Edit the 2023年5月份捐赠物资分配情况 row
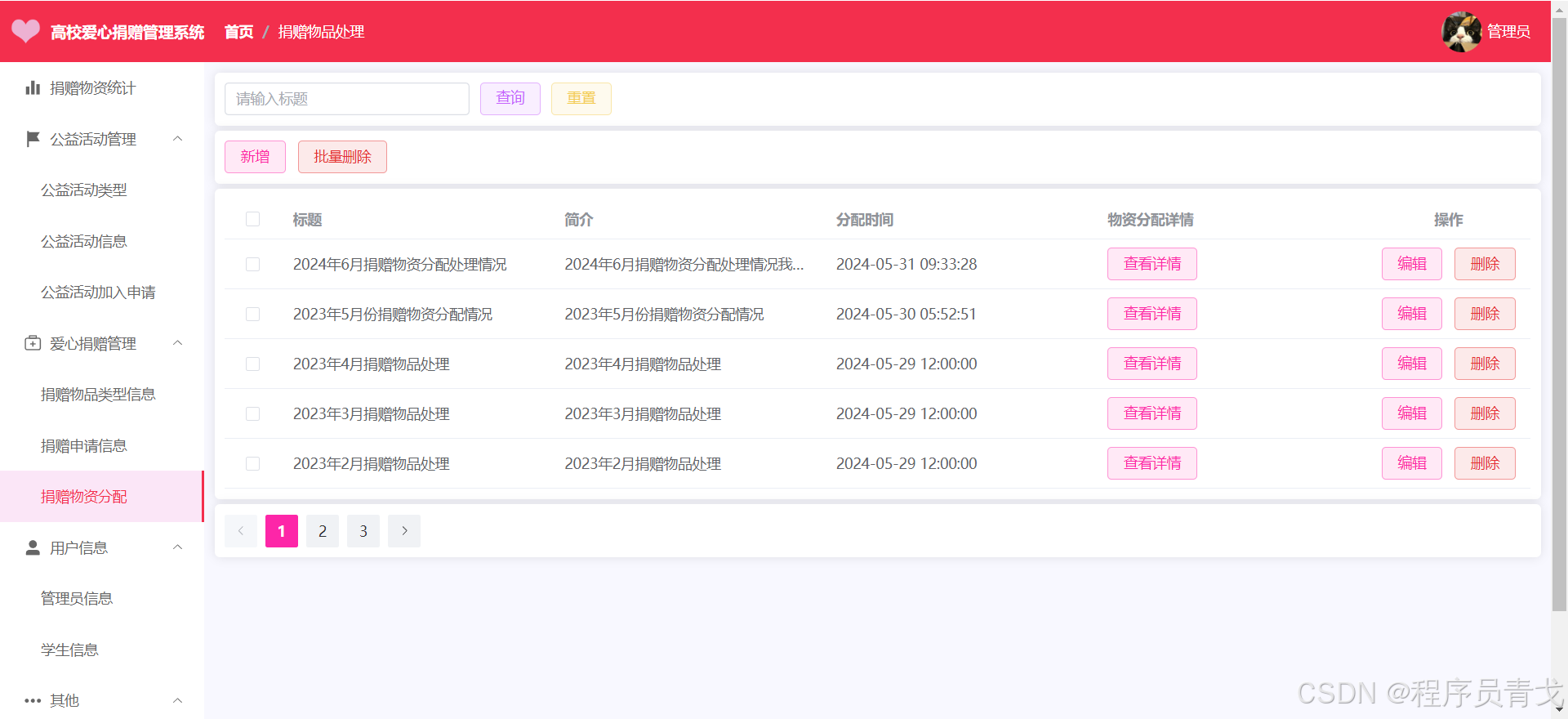Image resolution: width=1568 pixels, height=719 pixels. [x=1412, y=314]
